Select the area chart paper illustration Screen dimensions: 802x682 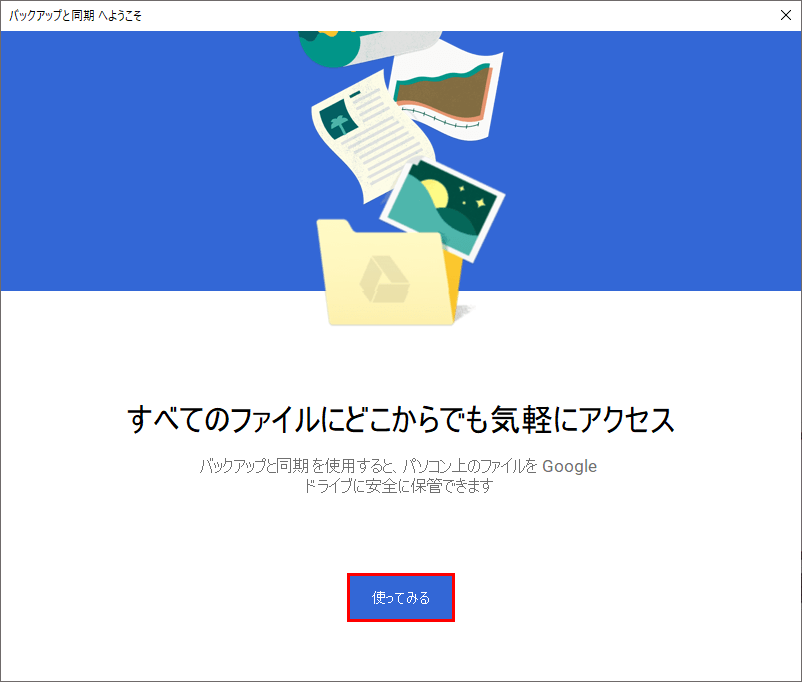pyautogui.click(x=445, y=92)
